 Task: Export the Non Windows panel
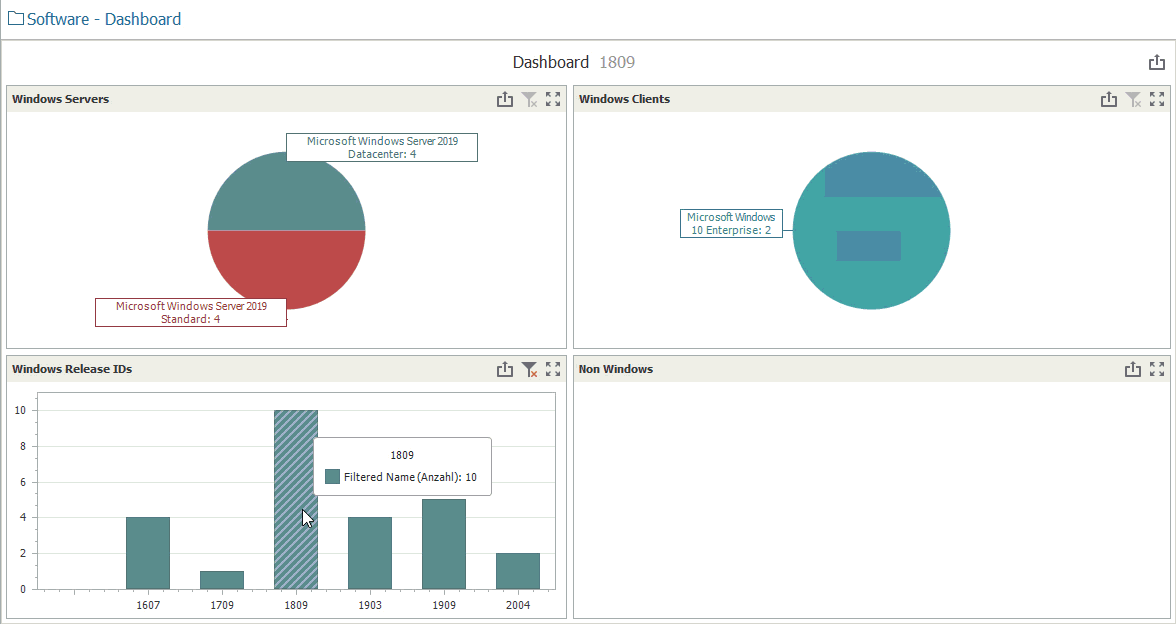[1132, 369]
